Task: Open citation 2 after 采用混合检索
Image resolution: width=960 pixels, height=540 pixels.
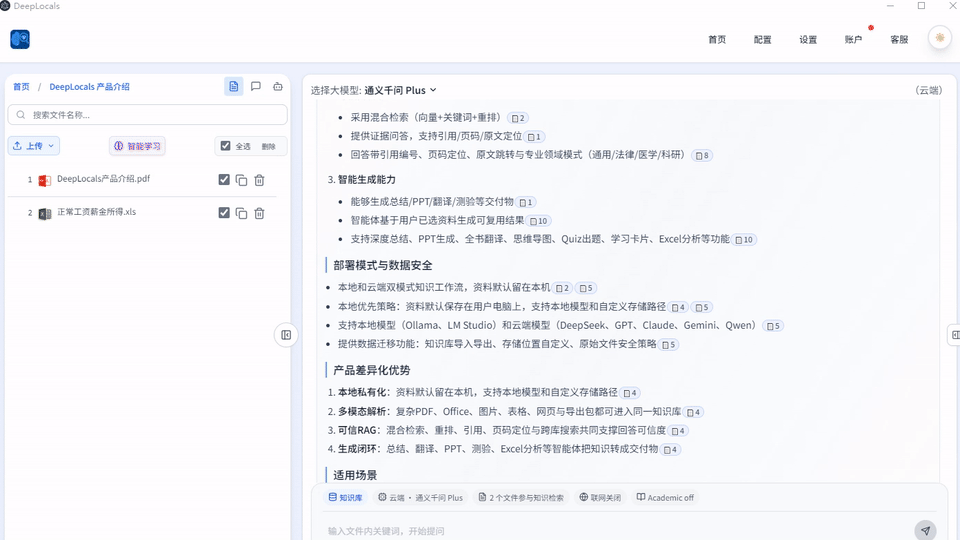Action: [518, 118]
